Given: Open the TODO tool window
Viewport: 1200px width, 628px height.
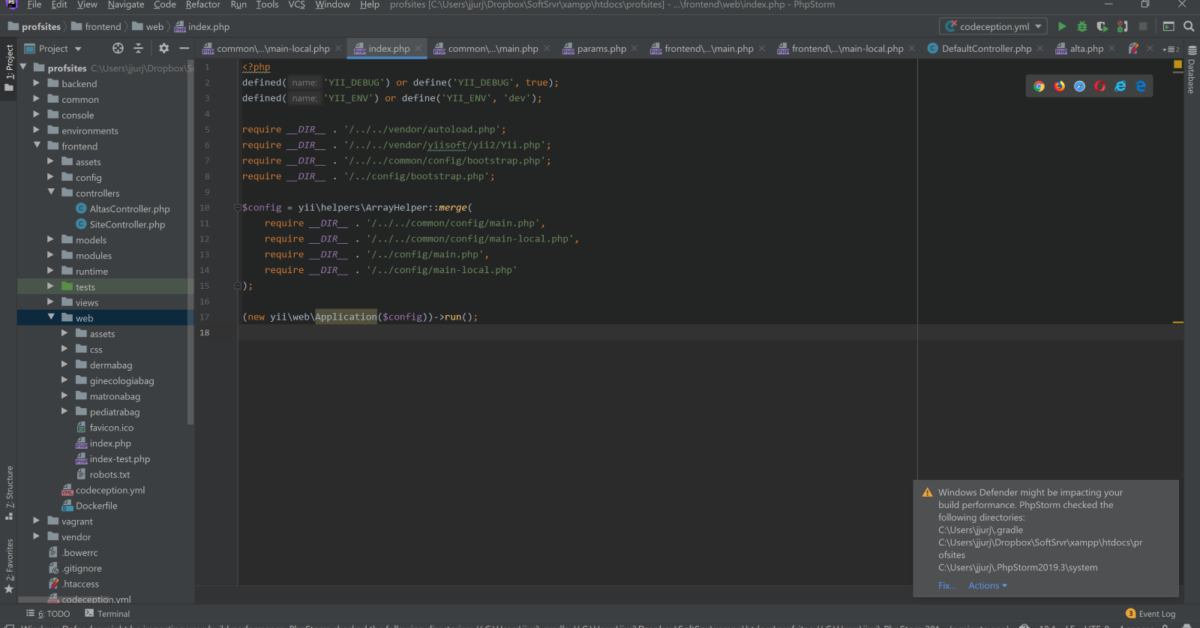Looking at the screenshot, I should (x=48, y=614).
